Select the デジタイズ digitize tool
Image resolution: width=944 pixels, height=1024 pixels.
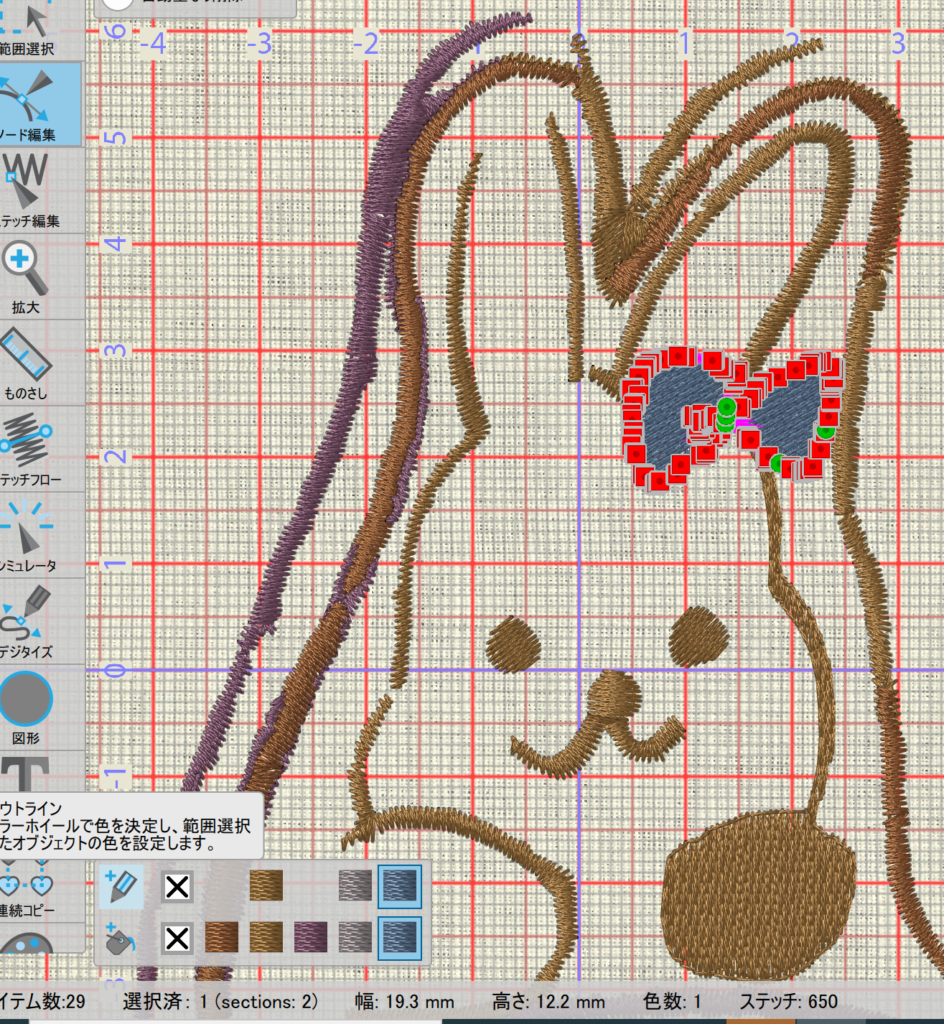(28, 618)
